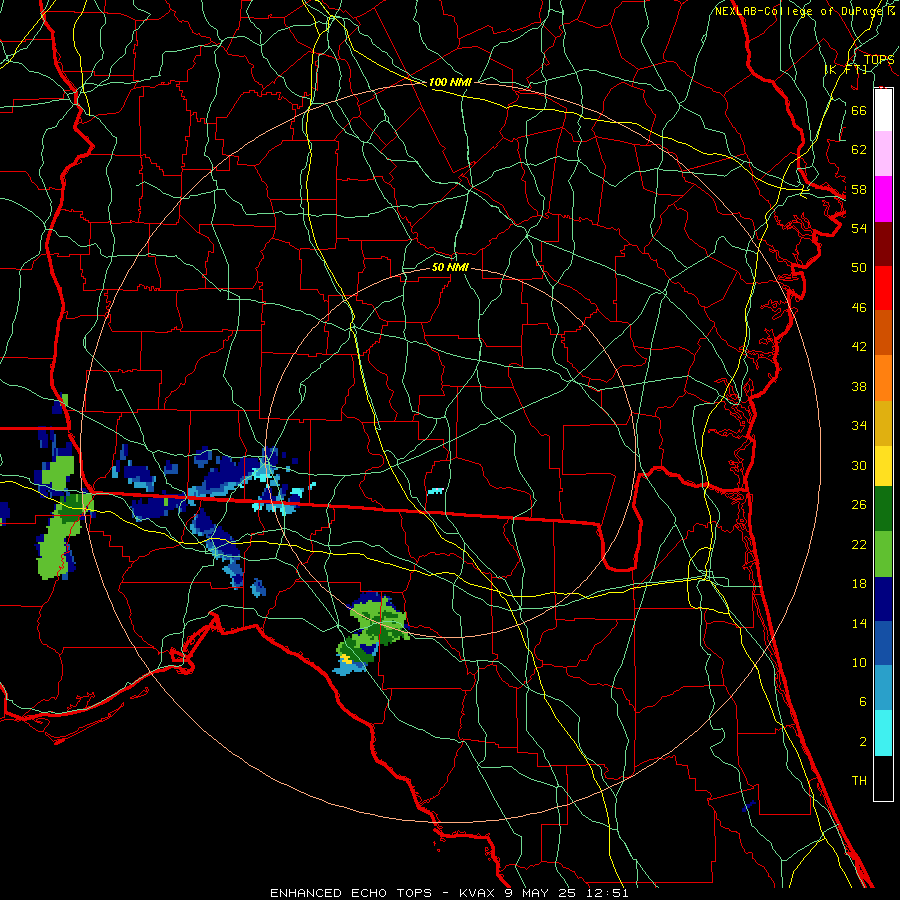
Task: Click the navy blue legend band
Action: pos(883,599)
